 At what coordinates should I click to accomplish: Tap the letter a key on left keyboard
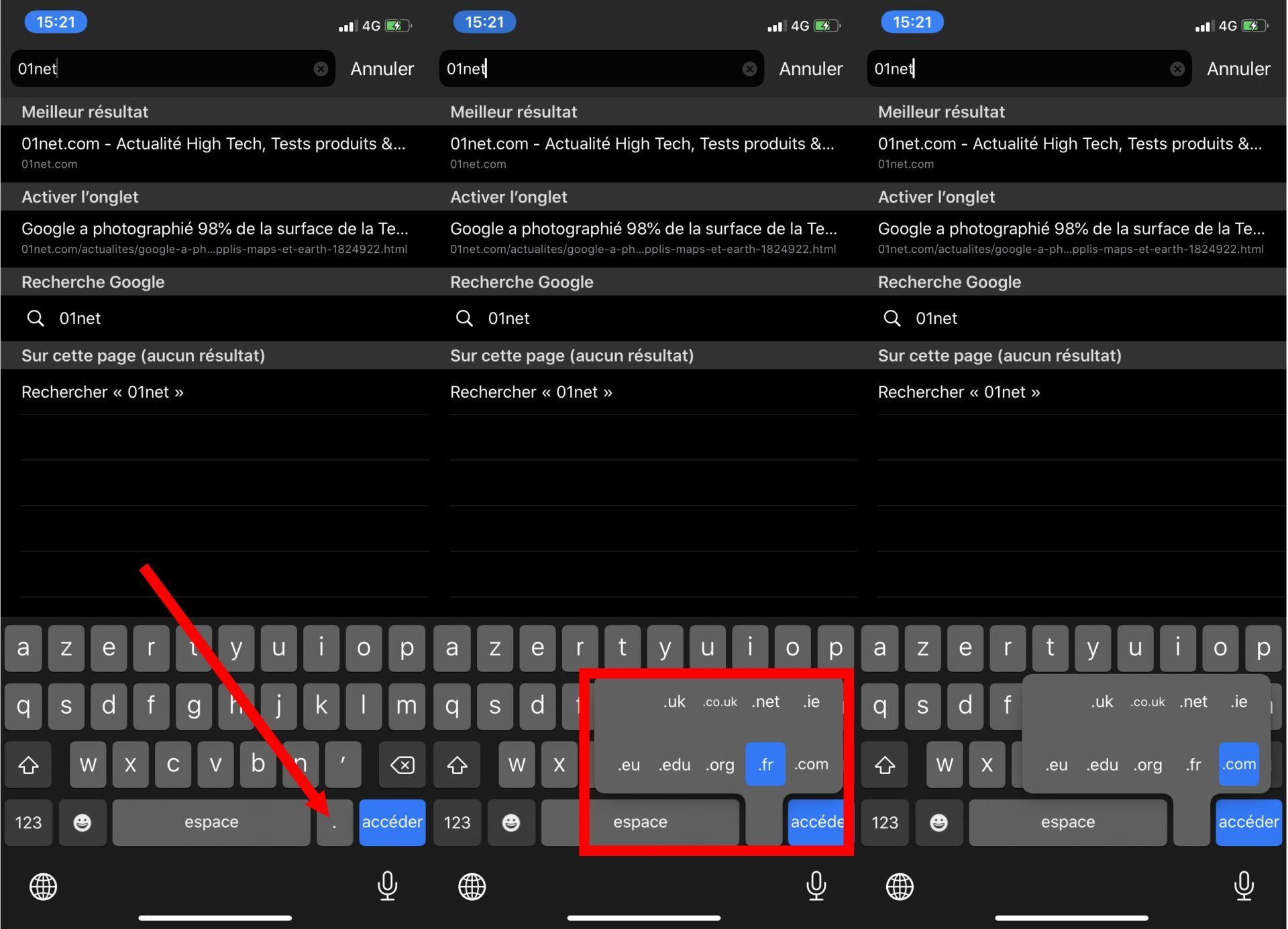tap(23, 648)
